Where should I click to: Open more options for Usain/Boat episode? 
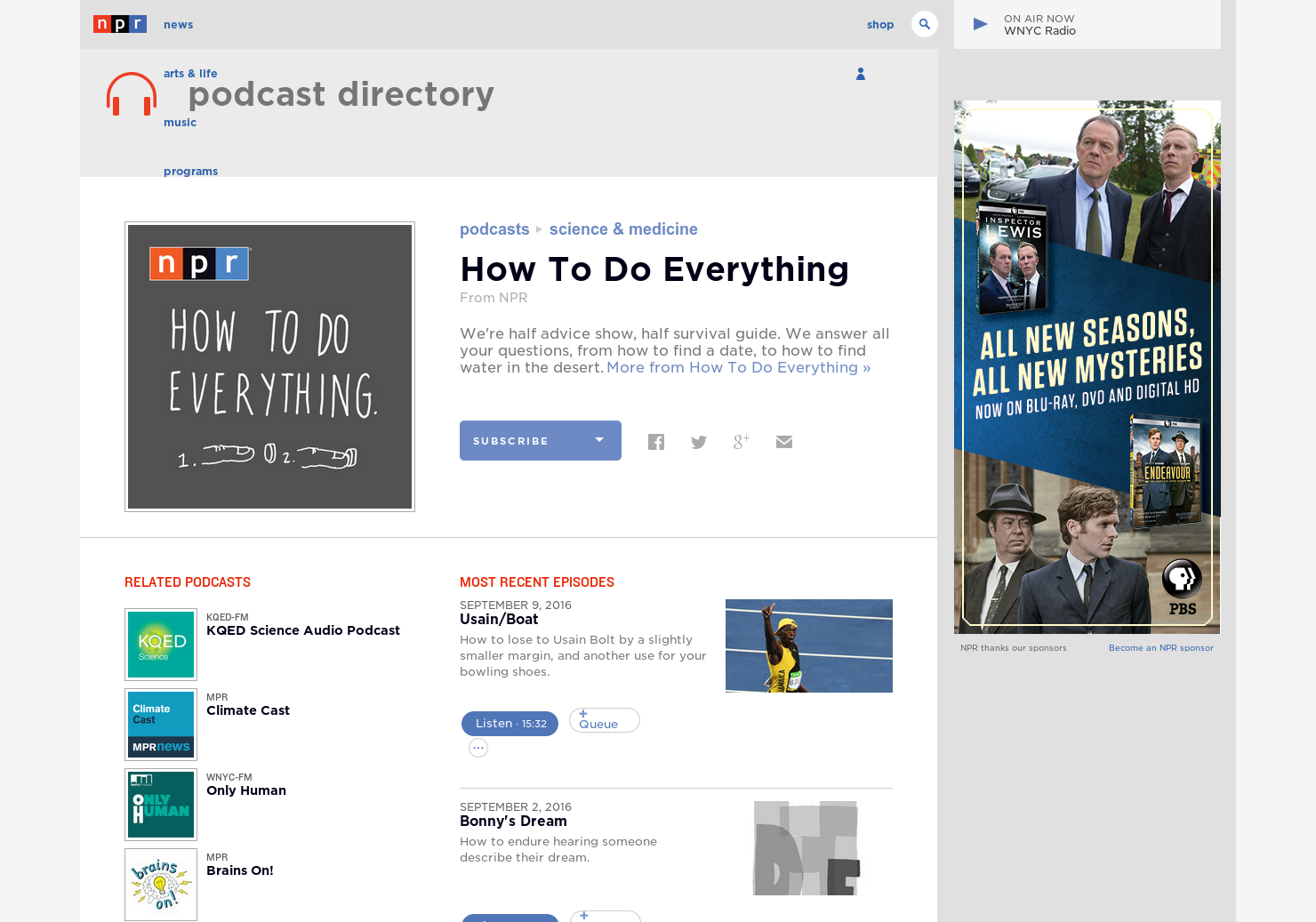tap(478, 748)
